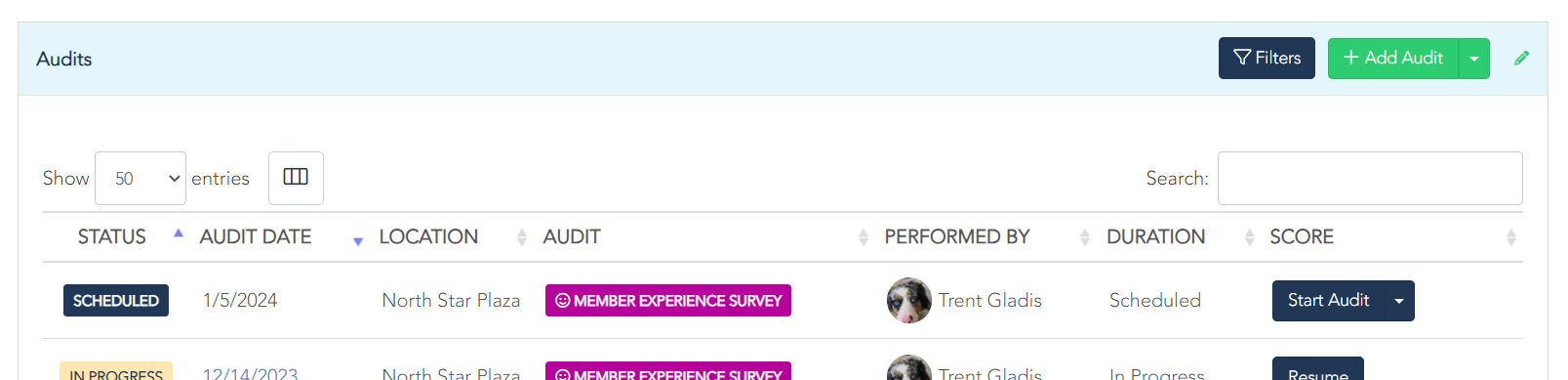Sort by the STATUS column header
This screenshot has height=380, width=1568.
112,236
